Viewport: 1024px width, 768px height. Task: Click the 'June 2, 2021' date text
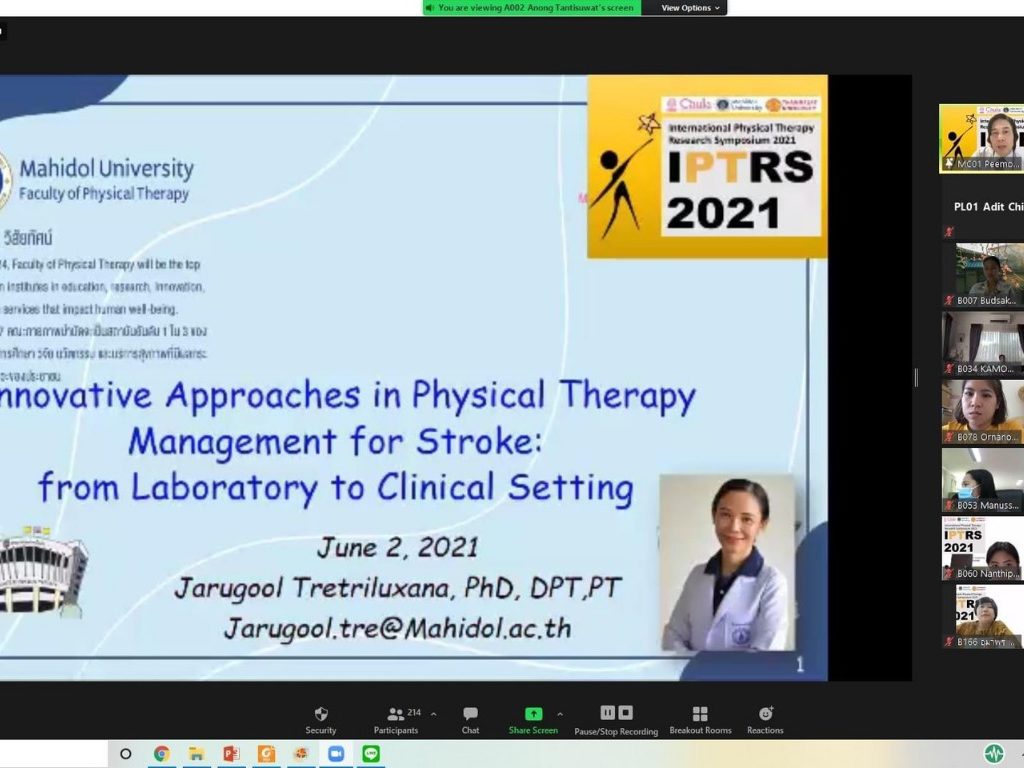398,547
